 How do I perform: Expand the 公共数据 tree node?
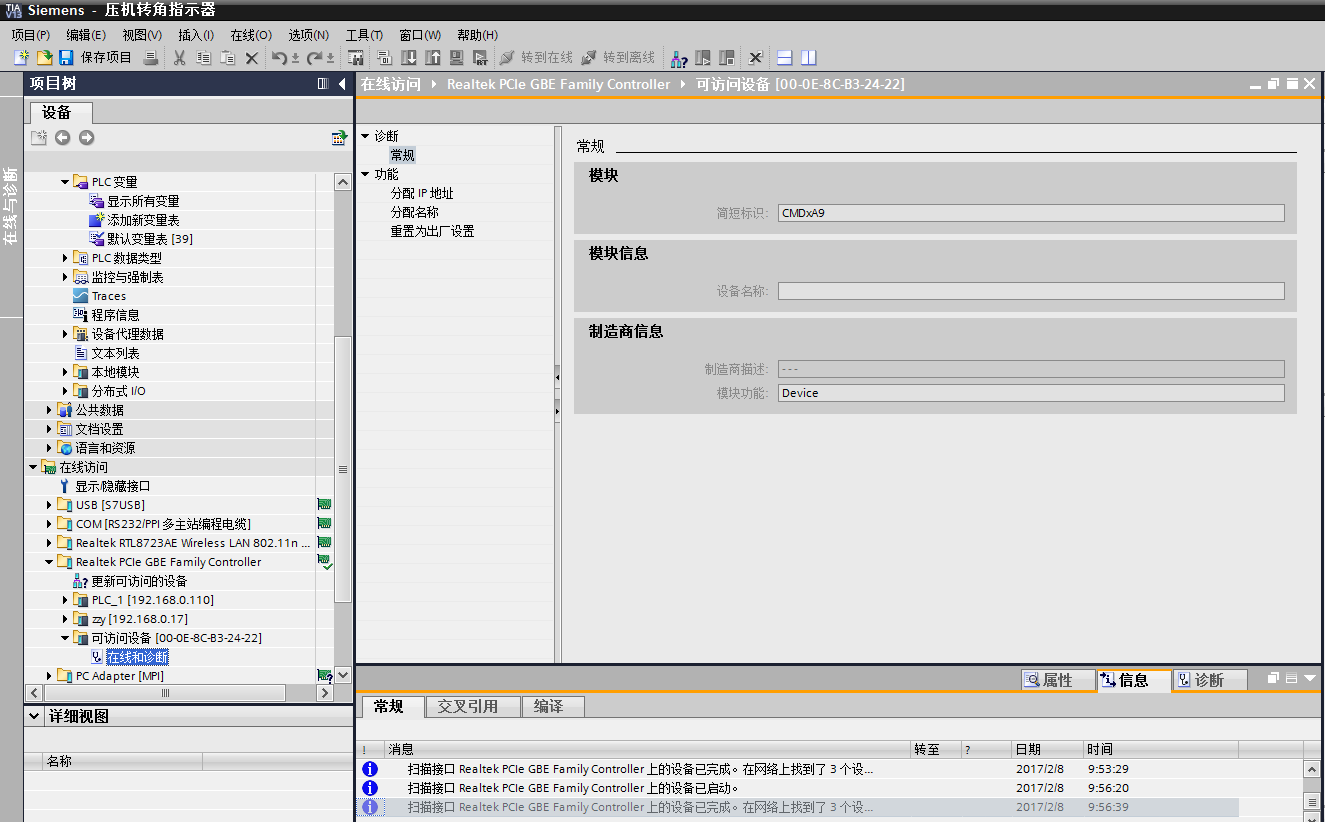click(x=50, y=410)
